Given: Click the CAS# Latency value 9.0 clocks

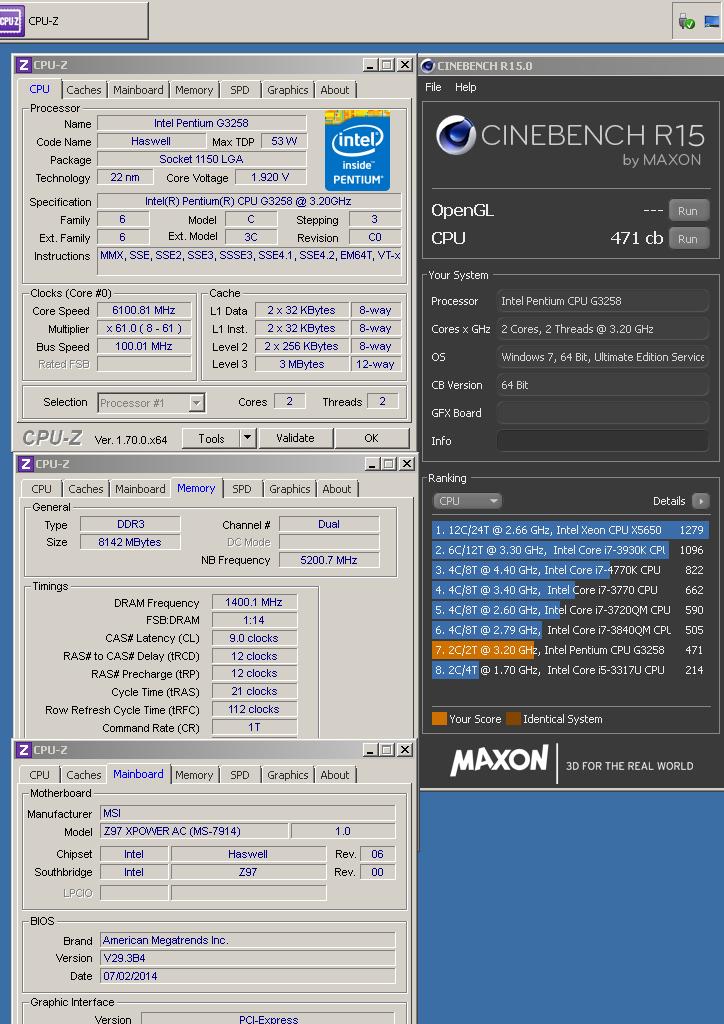Looking at the screenshot, I should [x=254, y=638].
